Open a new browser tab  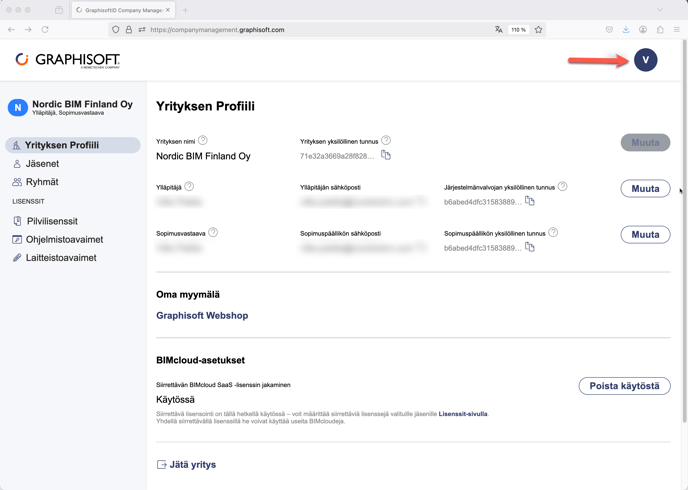pyautogui.click(x=185, y=10)
